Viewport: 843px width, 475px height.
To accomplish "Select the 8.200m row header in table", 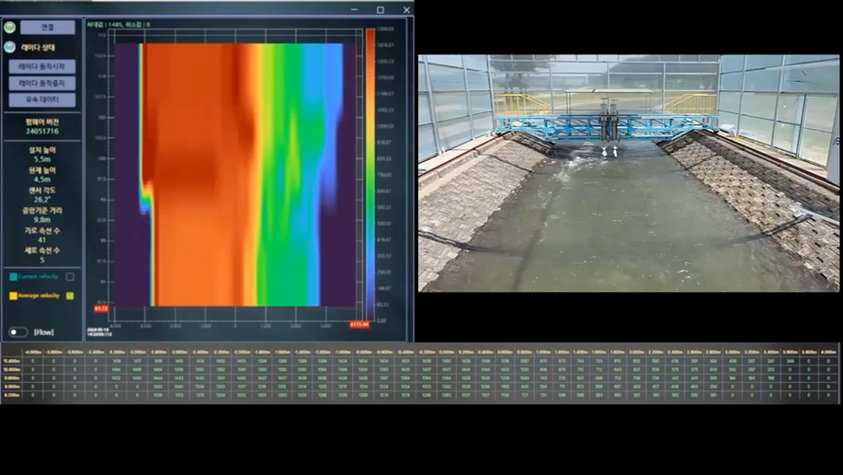I will click(12, 395).
